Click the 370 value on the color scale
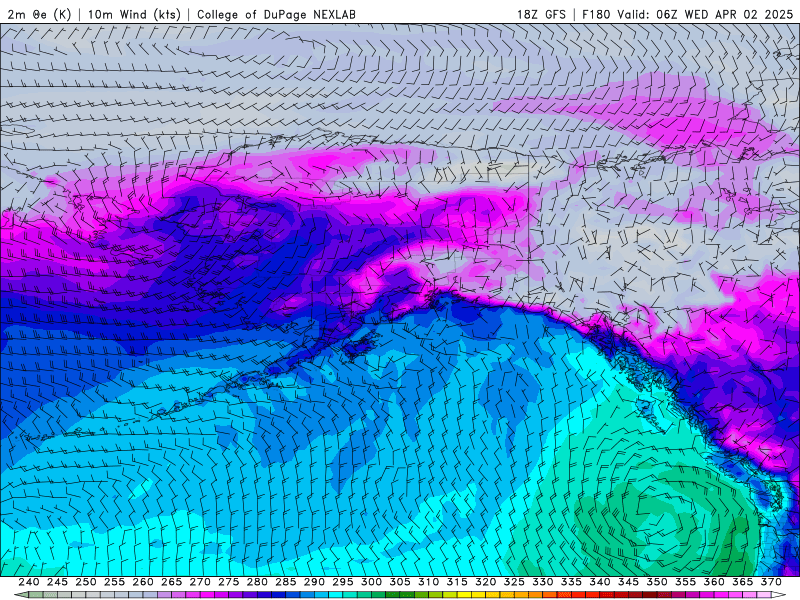This screenshot has height=600, width=800. point(771,582)
